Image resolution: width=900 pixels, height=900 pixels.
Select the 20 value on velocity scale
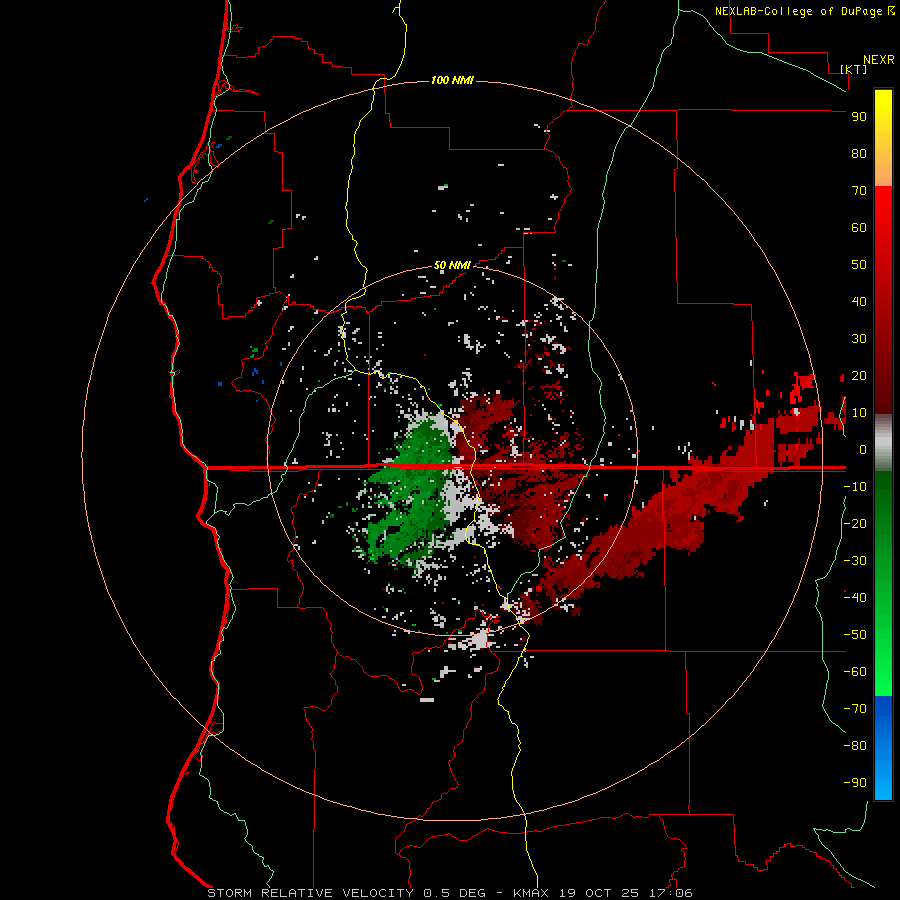click(x=859, y=375)
